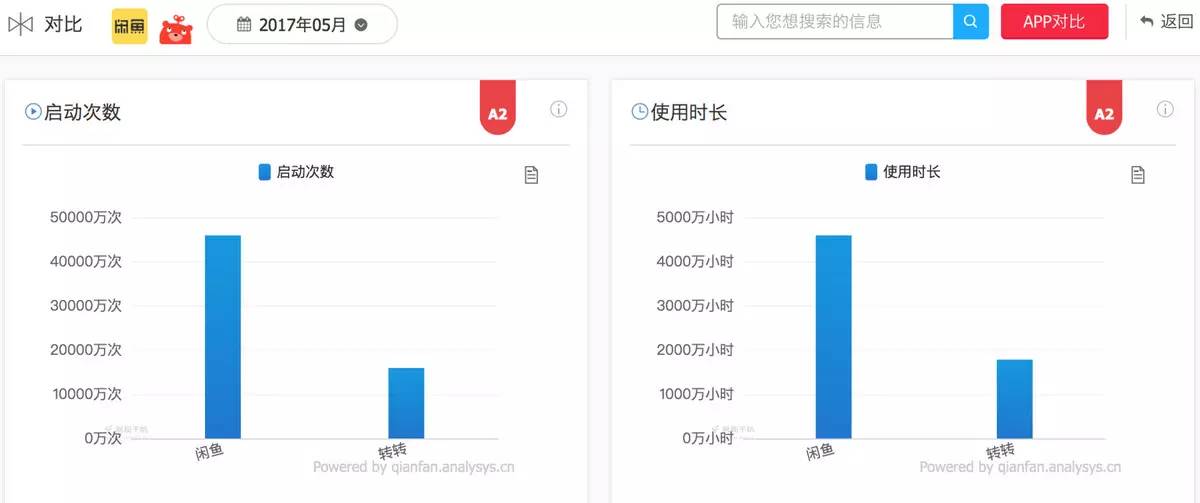Click the 使用时长 panel title
The height and width of the screenshot is (503, 1200).
[689, 112]
